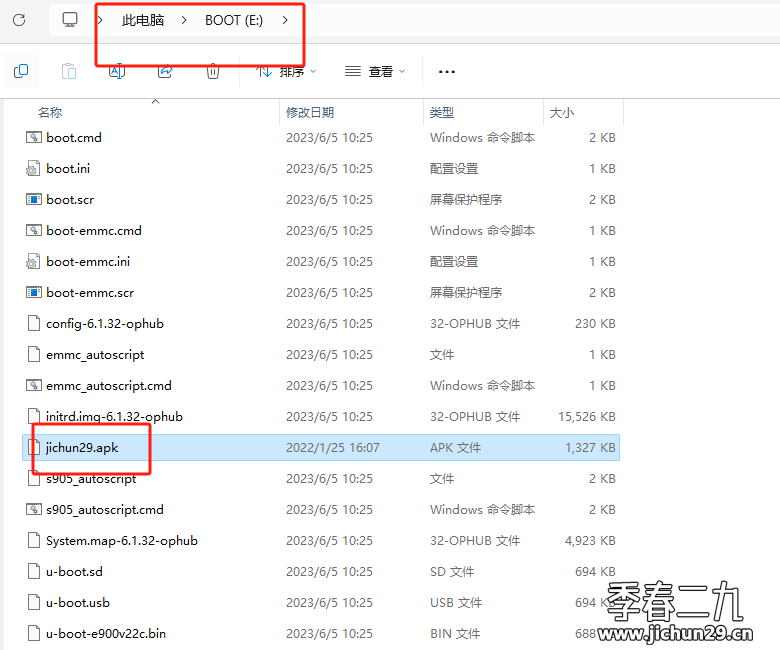Select the file name config-6.1.32-ophub
The width and height of the screenshot is (780, 650).
[104, 324]
